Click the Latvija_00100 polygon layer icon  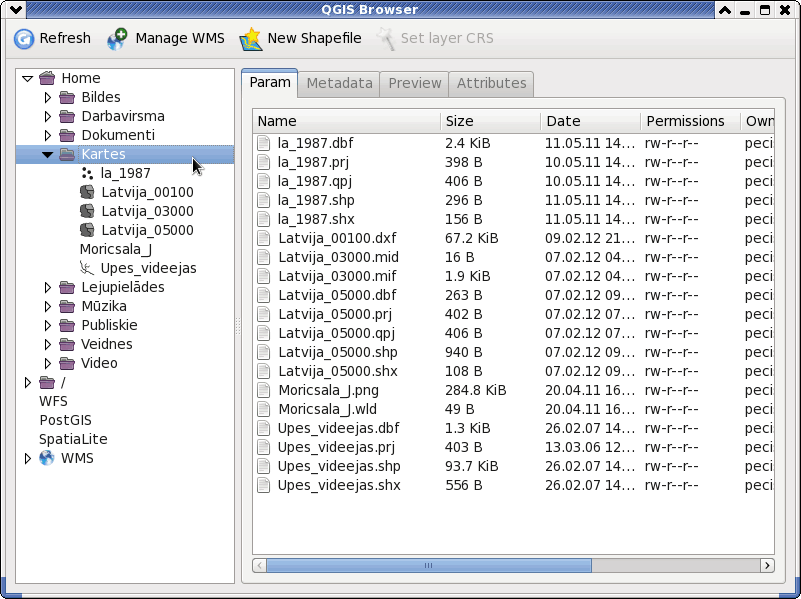coord(87,192)
